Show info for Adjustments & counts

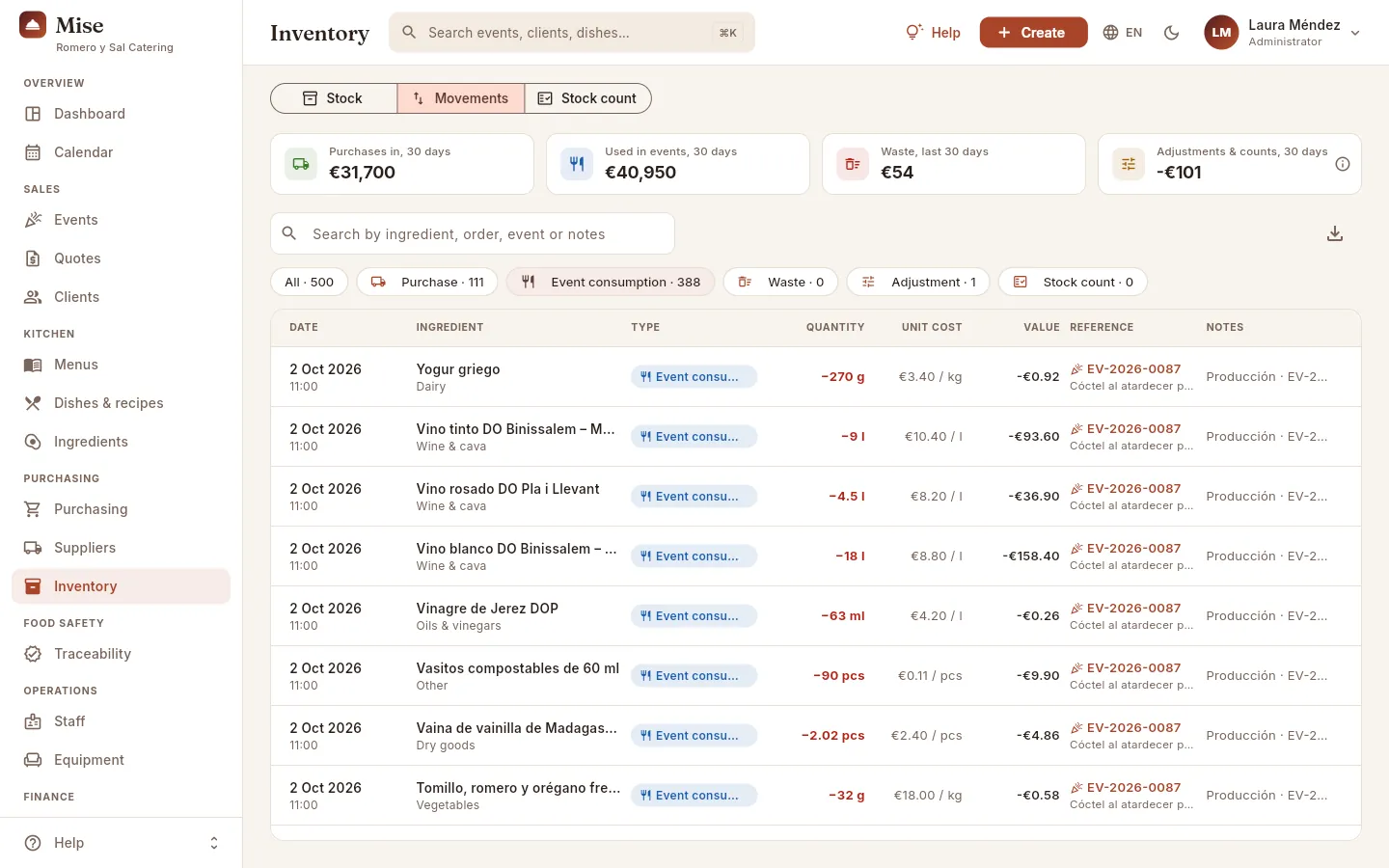click(1343, 164)
